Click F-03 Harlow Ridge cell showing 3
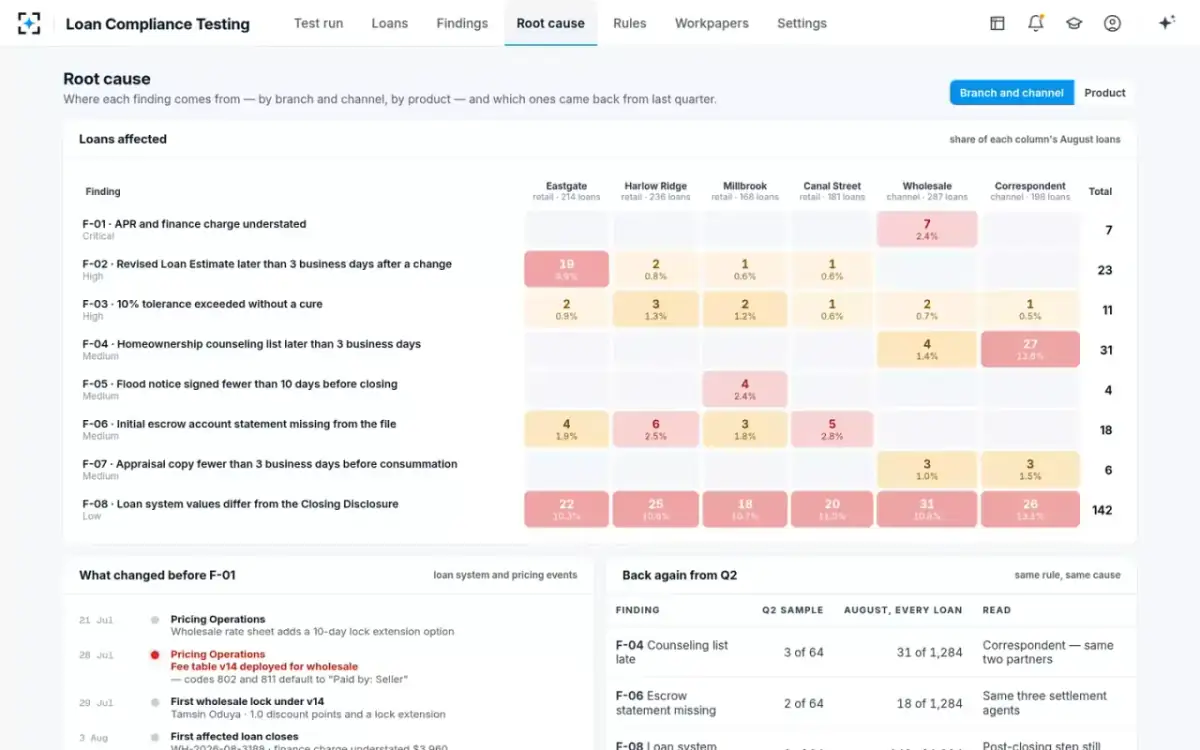The width and height of the screenshot is (1200, 750). (x=655, y=310)
